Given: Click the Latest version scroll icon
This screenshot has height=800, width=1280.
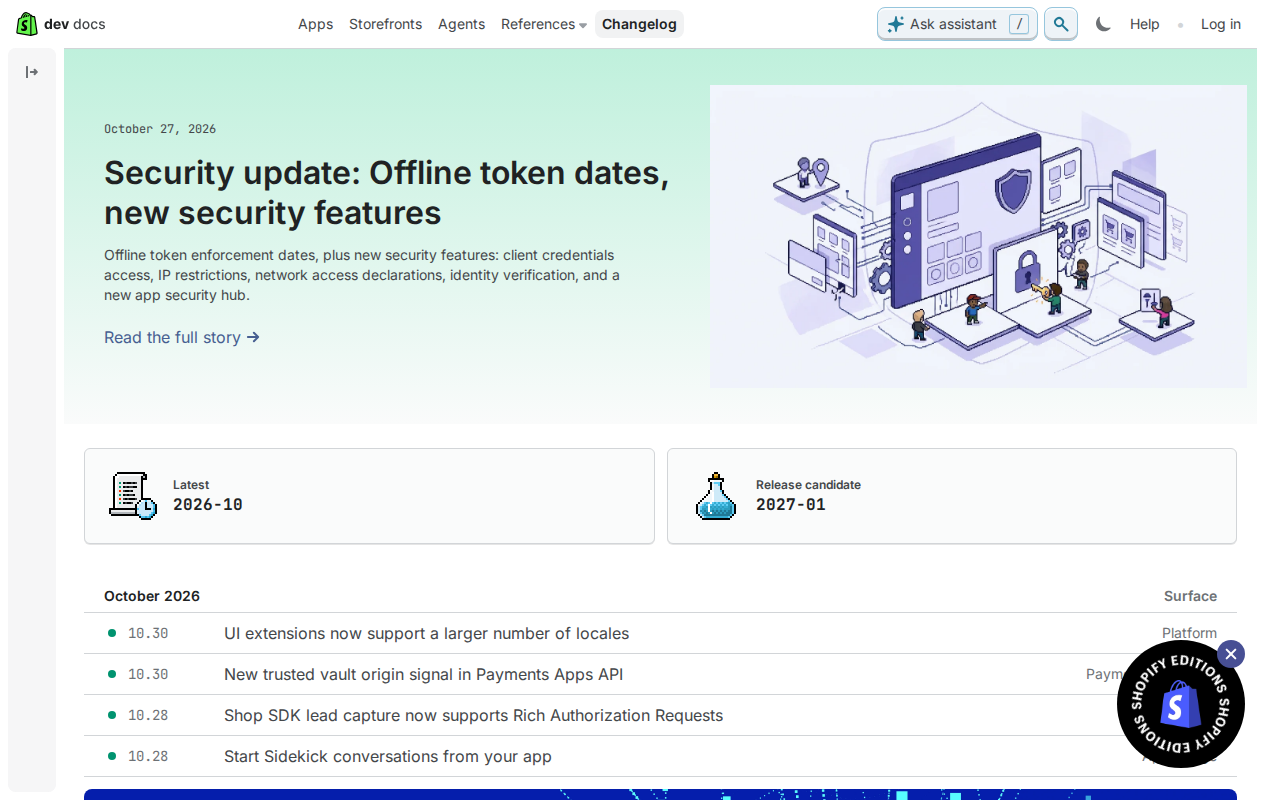Looking at the screenshot, I should tap(132, 496).
